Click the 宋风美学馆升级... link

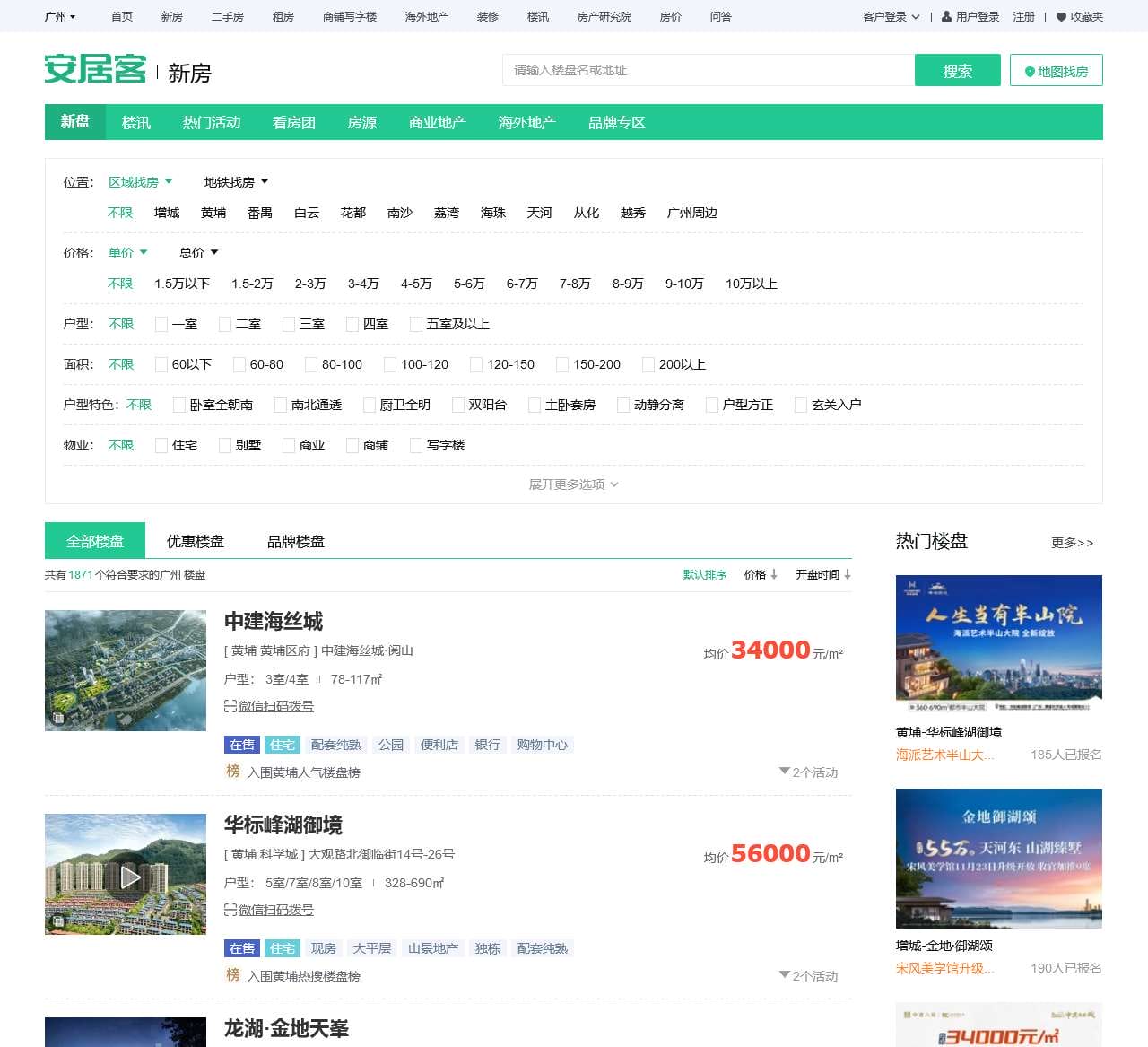(x=944, y=968)
